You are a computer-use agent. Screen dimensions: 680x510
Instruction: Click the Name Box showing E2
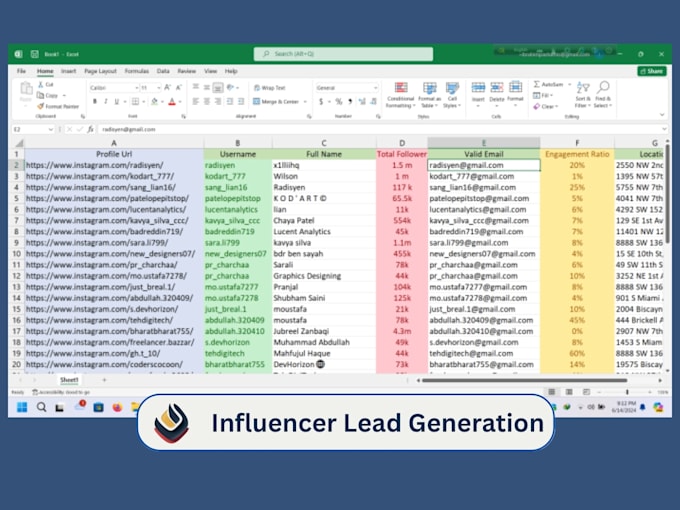(x=33, y=129)
